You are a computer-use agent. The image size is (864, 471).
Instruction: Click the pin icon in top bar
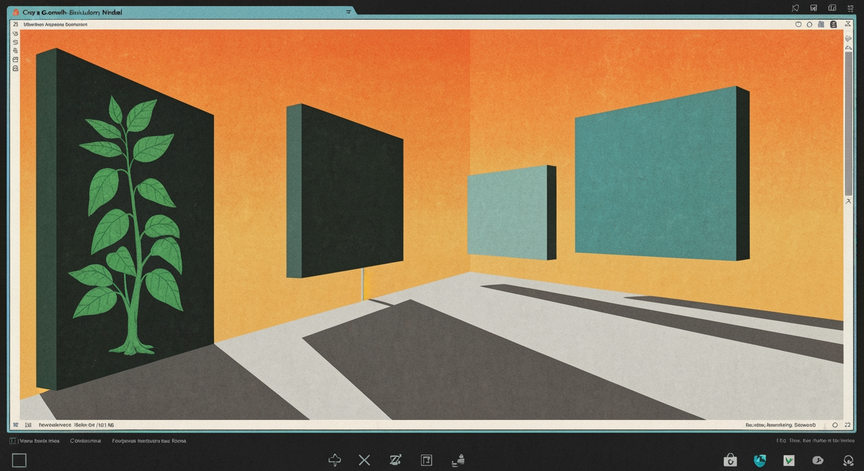795,8
